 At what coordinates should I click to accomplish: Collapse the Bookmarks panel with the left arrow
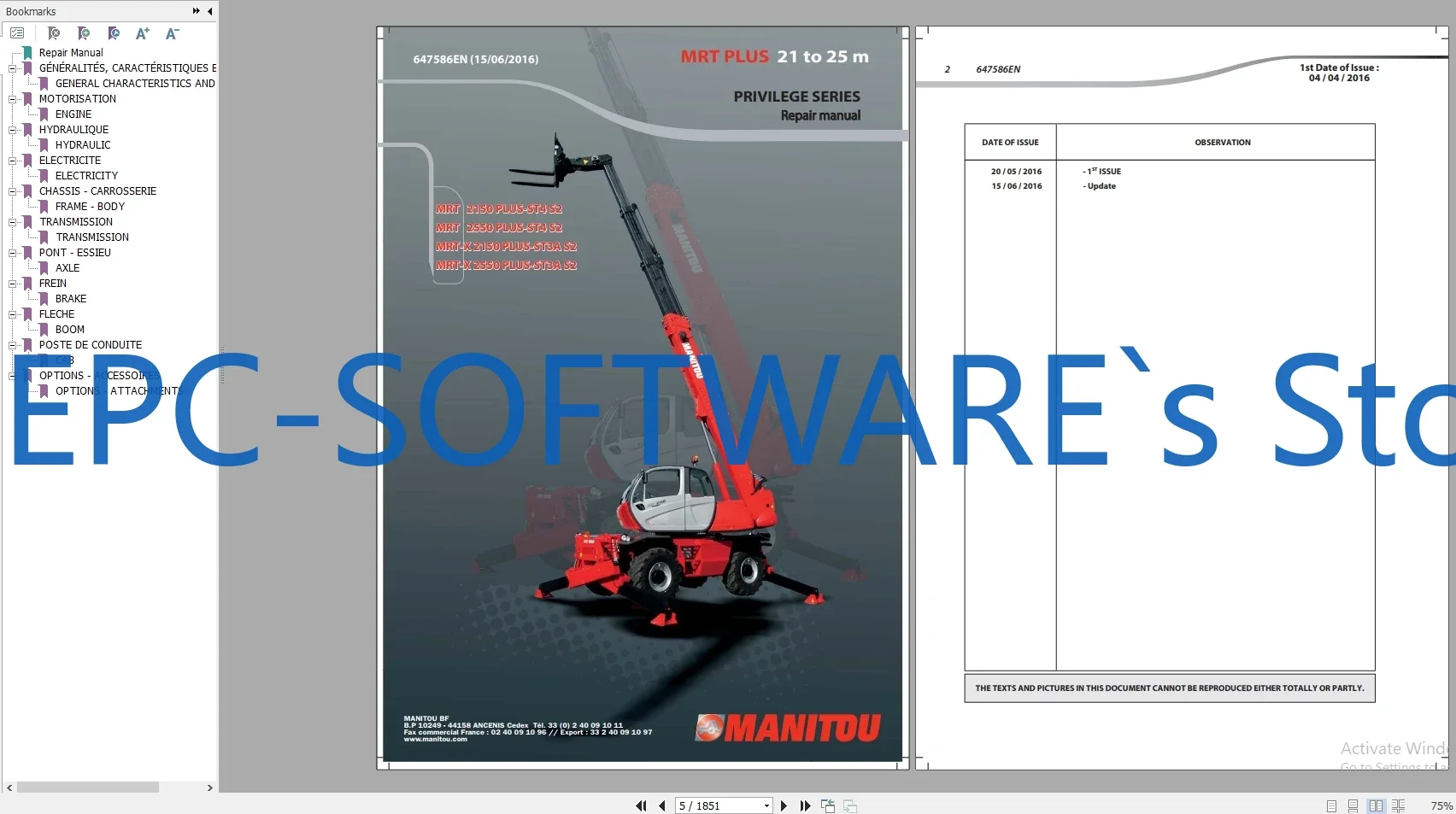(x=209, y=11)
